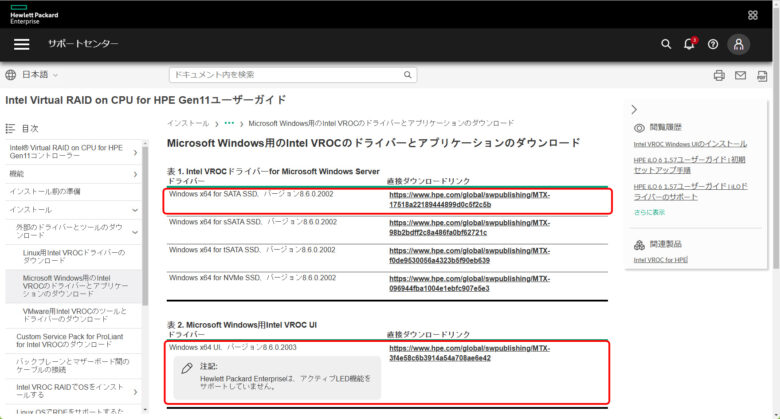The image size is (780, 419).
Task: Click the browsing history eye icon
Action: (x=639, y=128)
